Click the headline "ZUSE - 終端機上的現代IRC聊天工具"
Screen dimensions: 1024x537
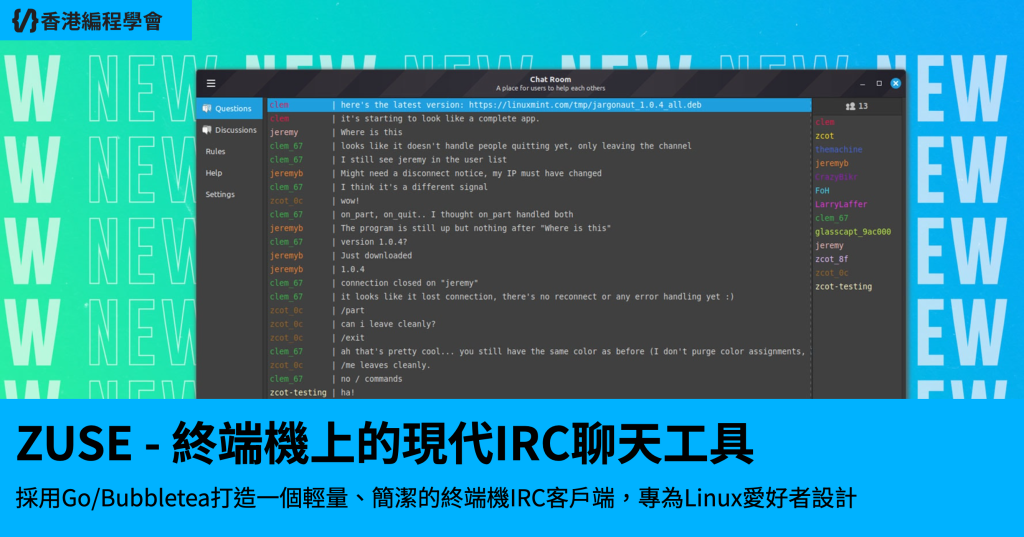pos(385,444)
